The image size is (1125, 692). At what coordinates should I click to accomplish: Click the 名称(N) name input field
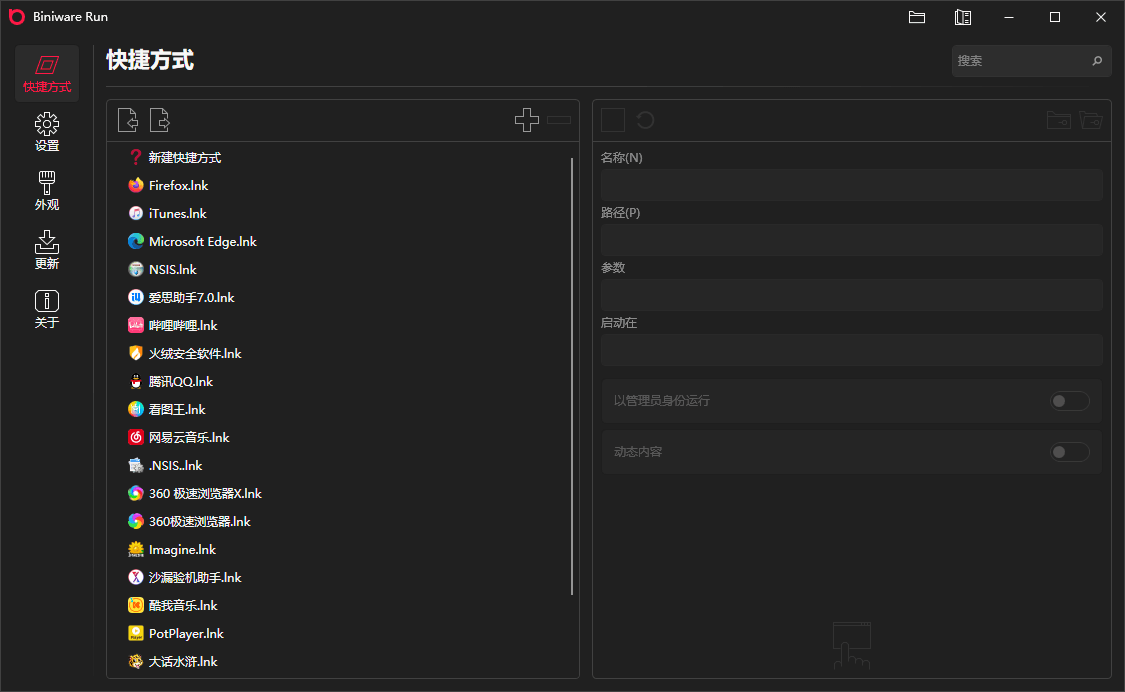[x=851, y=185]
